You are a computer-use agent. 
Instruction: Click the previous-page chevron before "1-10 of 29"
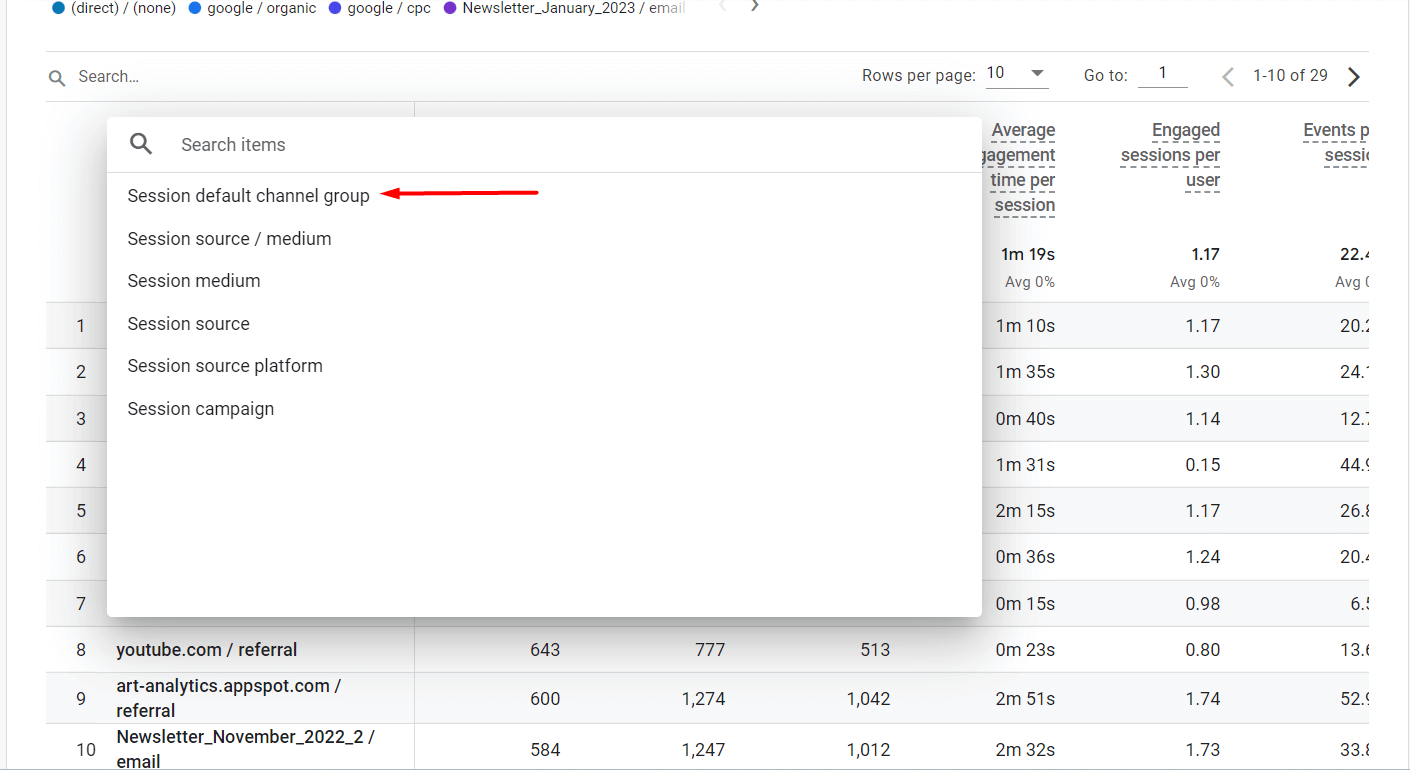coord(1227,76)
